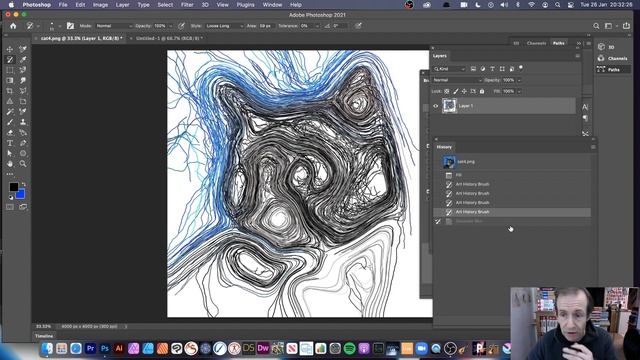Open the Style Loose Long dropdown
Viewport: 640px width, 360px height.
[x=224, y=26]
